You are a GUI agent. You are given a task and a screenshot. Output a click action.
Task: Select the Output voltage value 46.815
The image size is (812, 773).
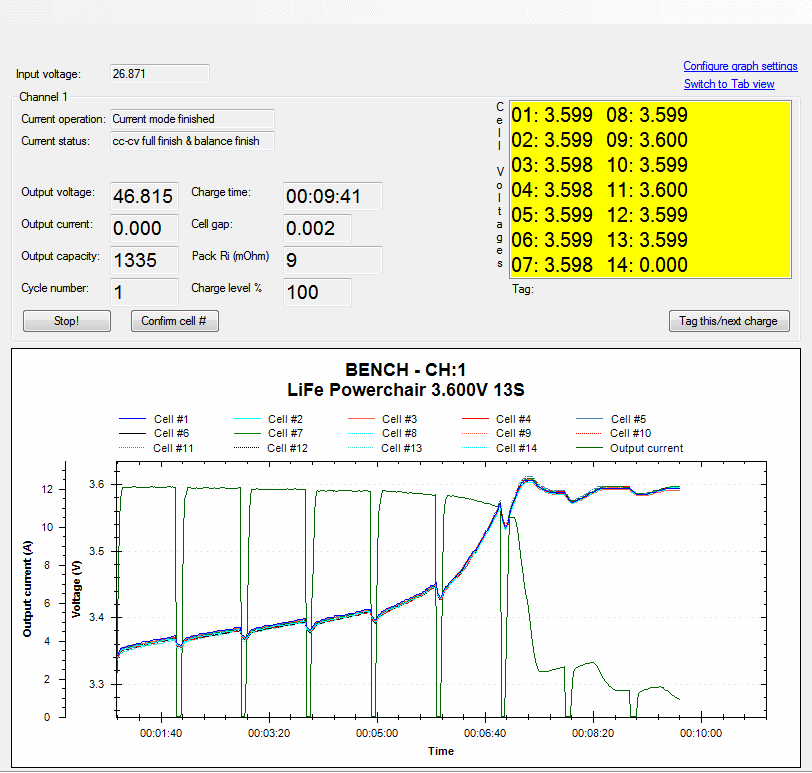click(x=143, y=197)
